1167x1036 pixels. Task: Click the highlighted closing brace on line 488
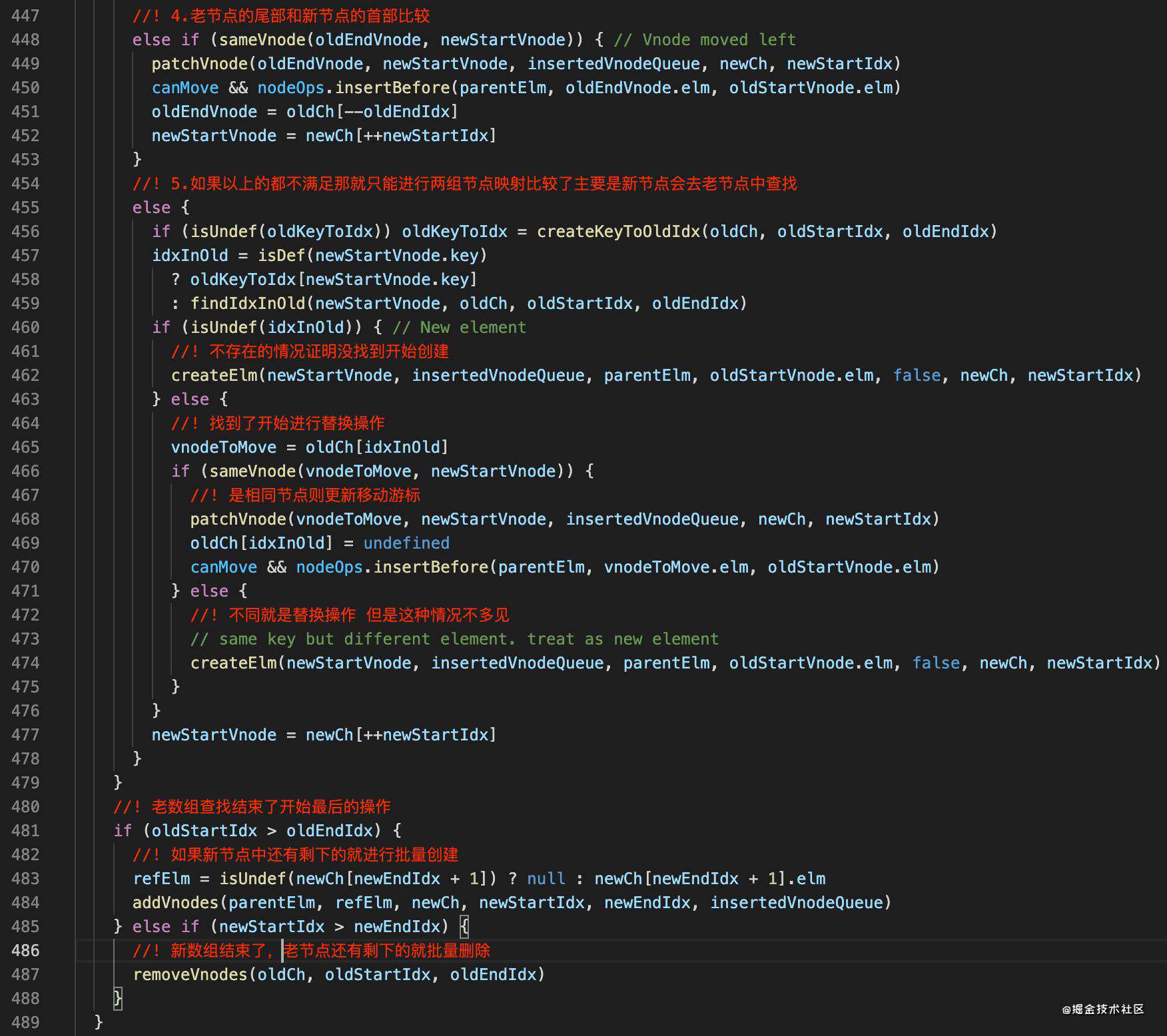point(118,998)
